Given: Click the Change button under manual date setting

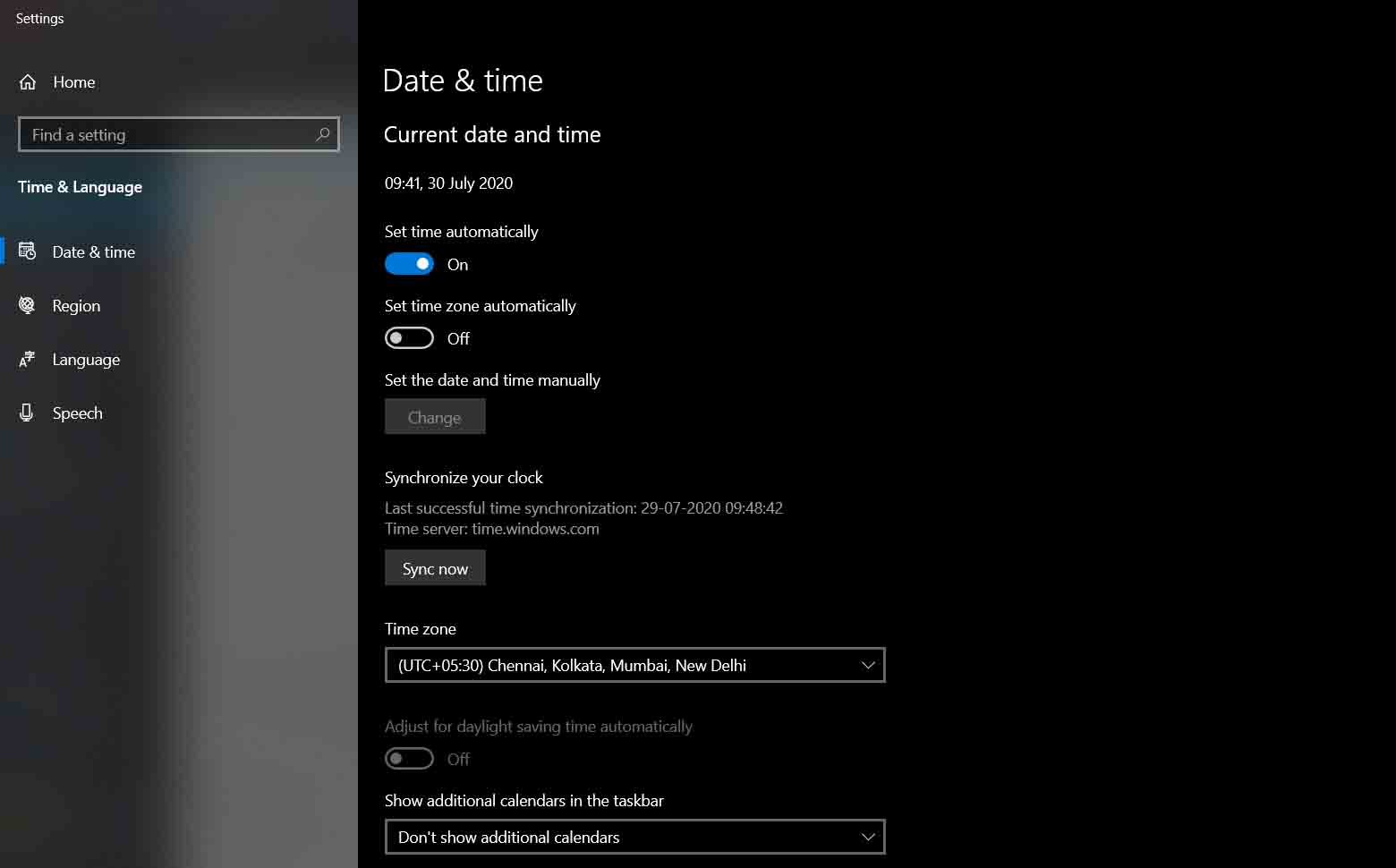Looking at the screenshot, I should pos(435,416).
